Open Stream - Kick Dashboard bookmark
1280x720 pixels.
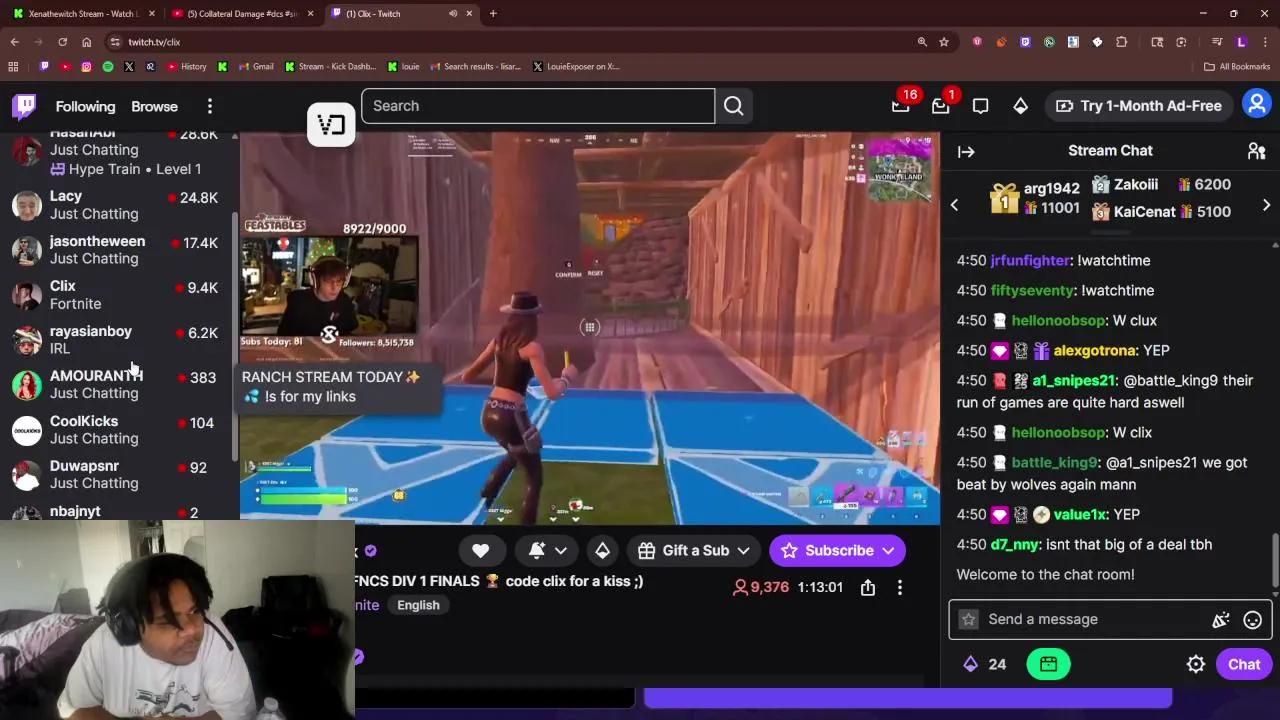330,67
